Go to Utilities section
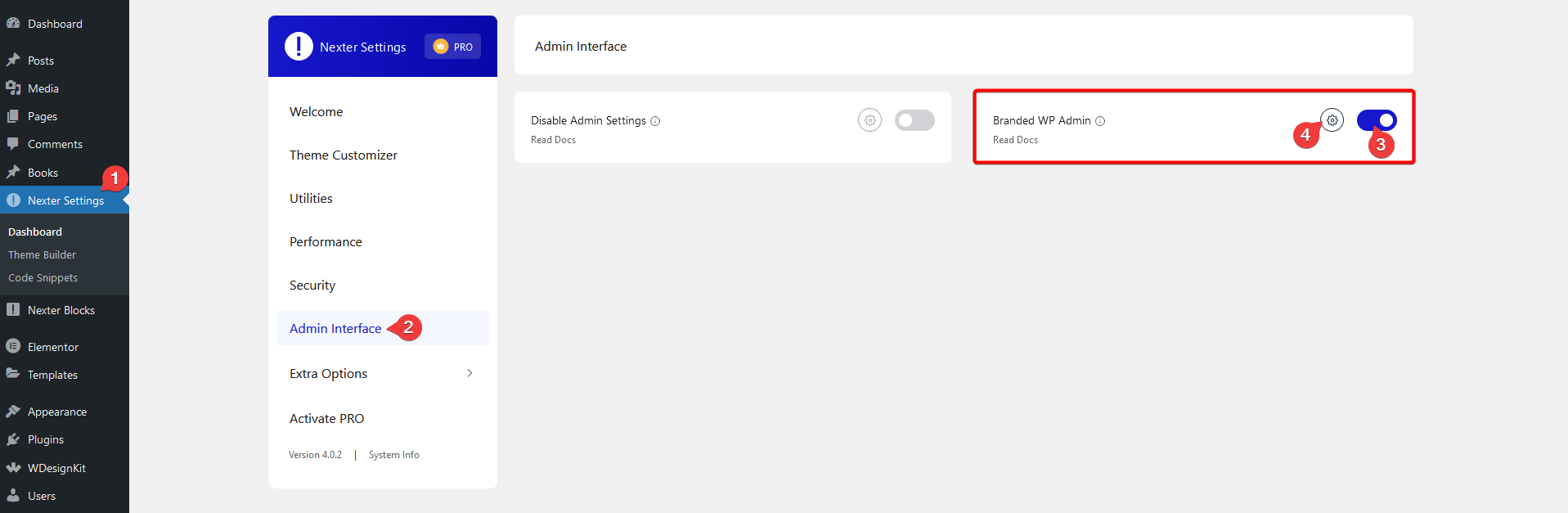Screen dimensions: 1568x513 tap(383, 198)
